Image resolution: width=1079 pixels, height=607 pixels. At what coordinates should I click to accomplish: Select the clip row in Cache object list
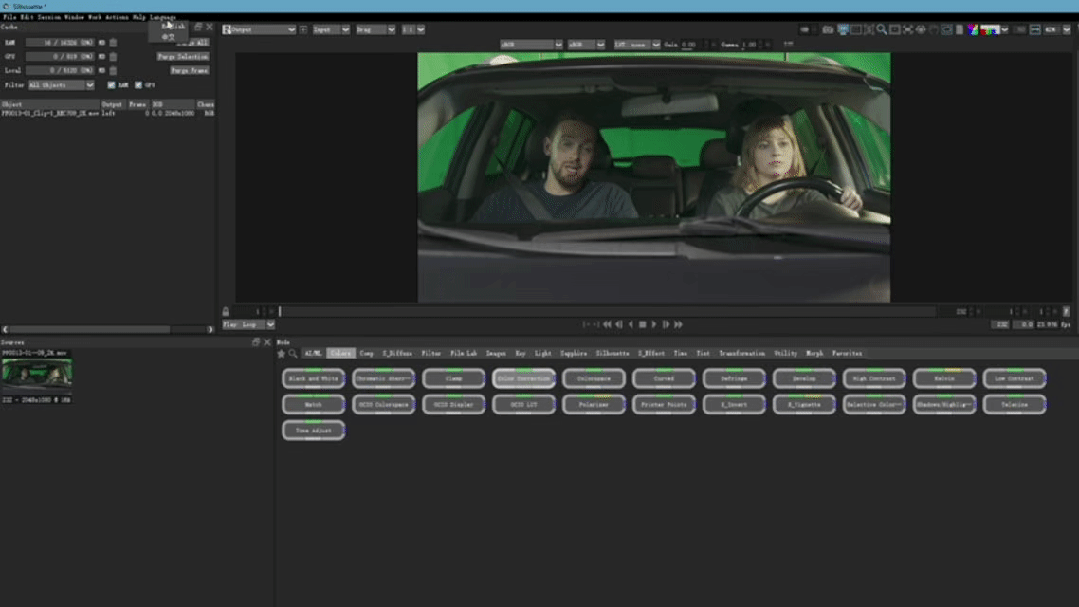(107, 114)
